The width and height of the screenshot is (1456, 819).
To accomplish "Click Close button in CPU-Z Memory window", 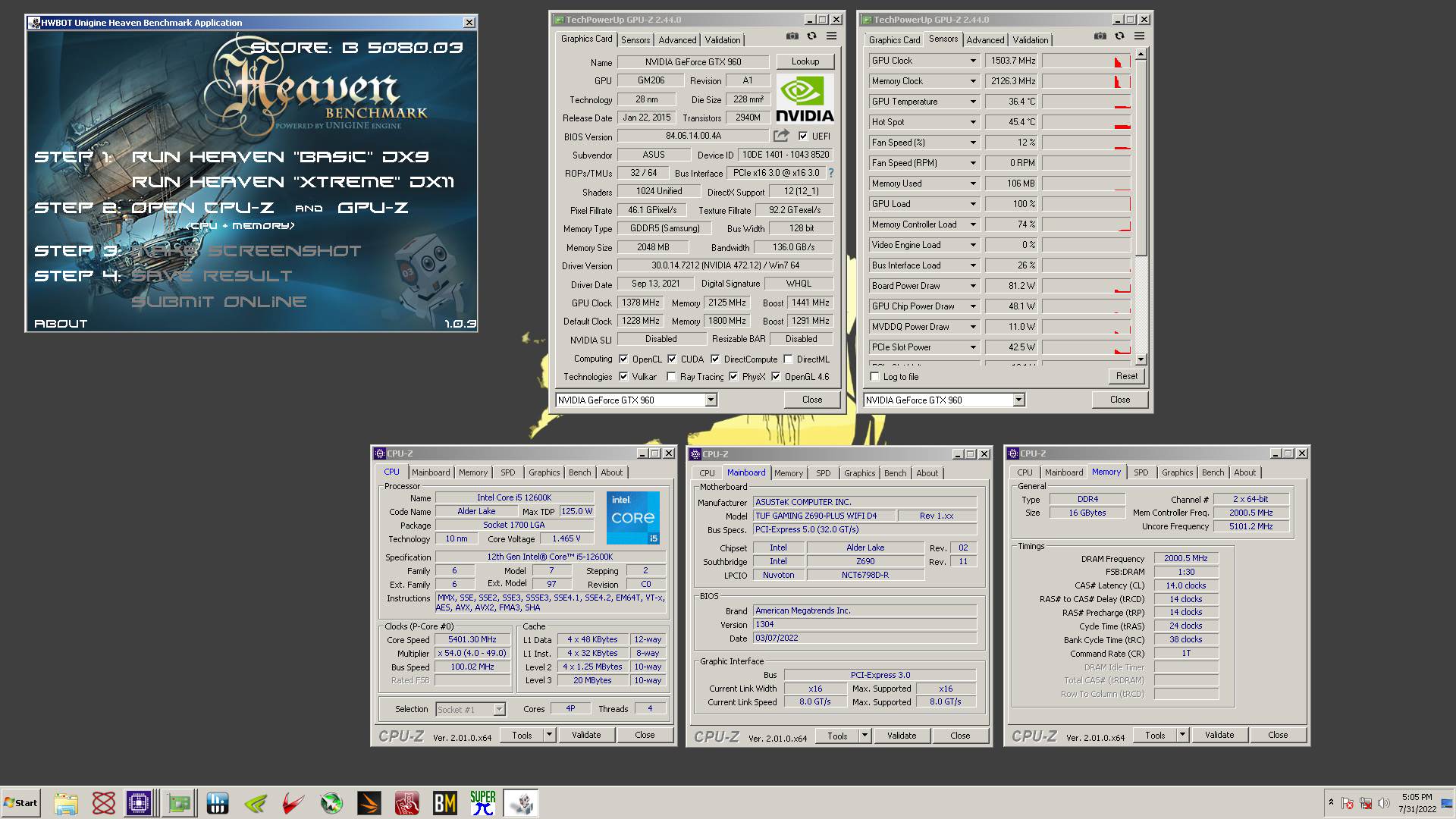I will (x=1278, y=735).
